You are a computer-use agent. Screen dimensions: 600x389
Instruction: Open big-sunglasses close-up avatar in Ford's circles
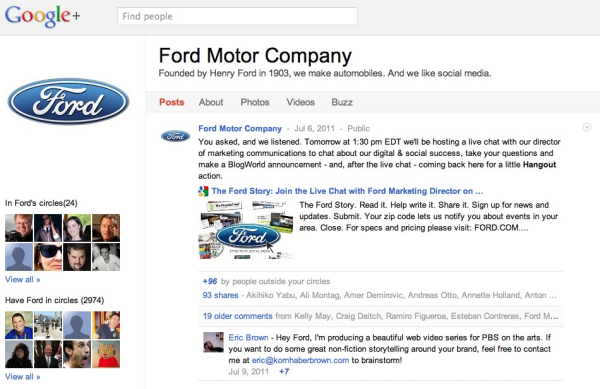(x=48, y=257)
